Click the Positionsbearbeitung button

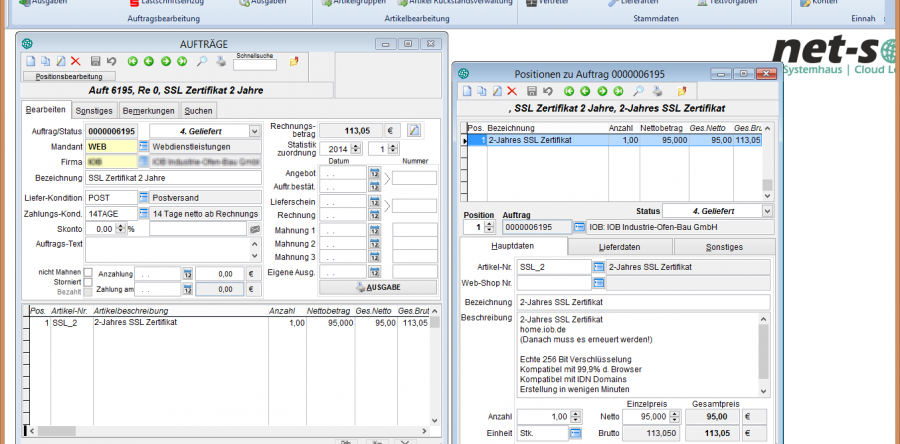click(x=69, y=76)
